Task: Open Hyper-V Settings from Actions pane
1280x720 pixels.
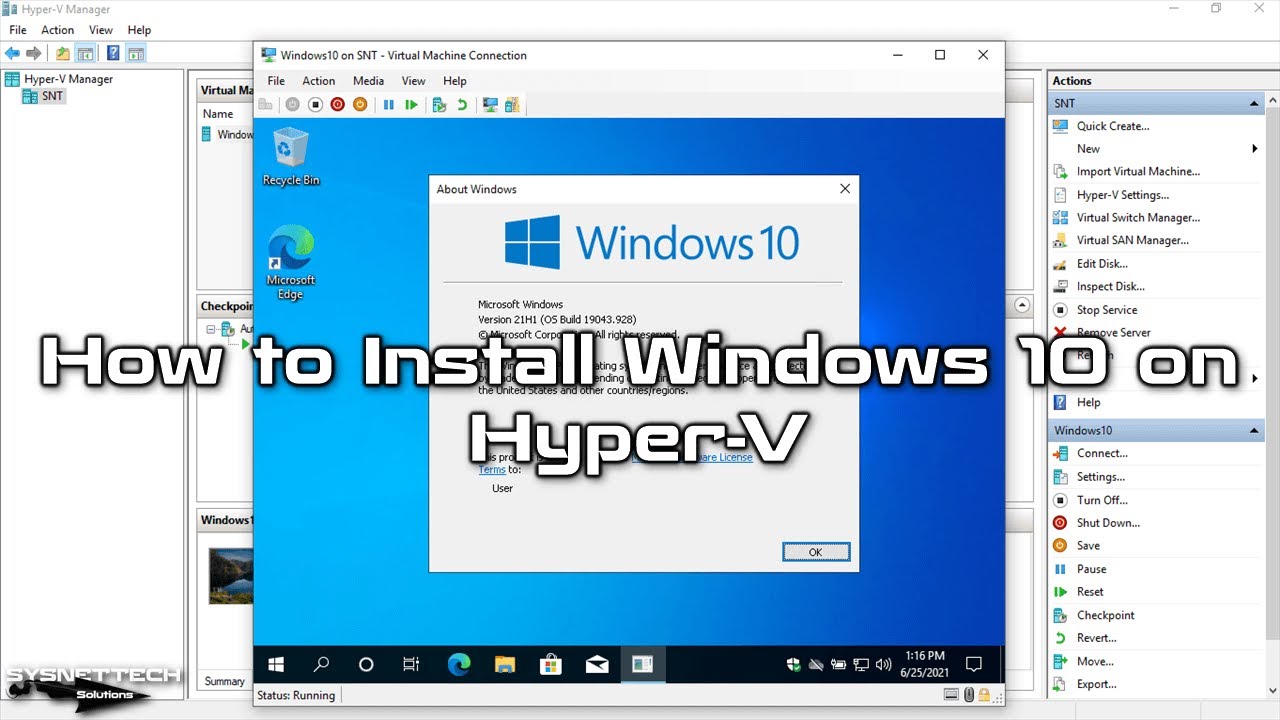Action: [1122, 195]
